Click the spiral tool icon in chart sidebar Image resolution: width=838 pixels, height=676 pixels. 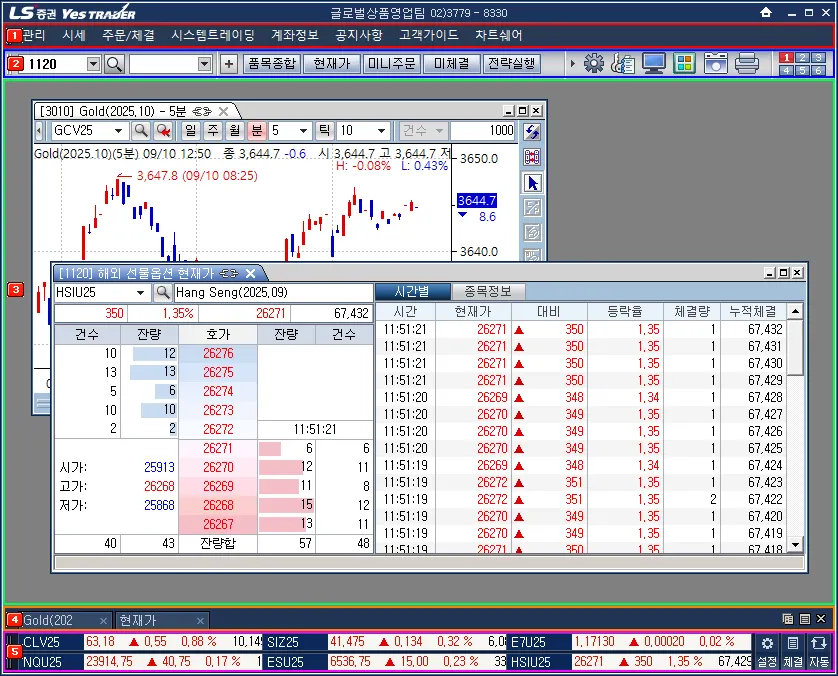pyautogui.click(x=532, y=232)
